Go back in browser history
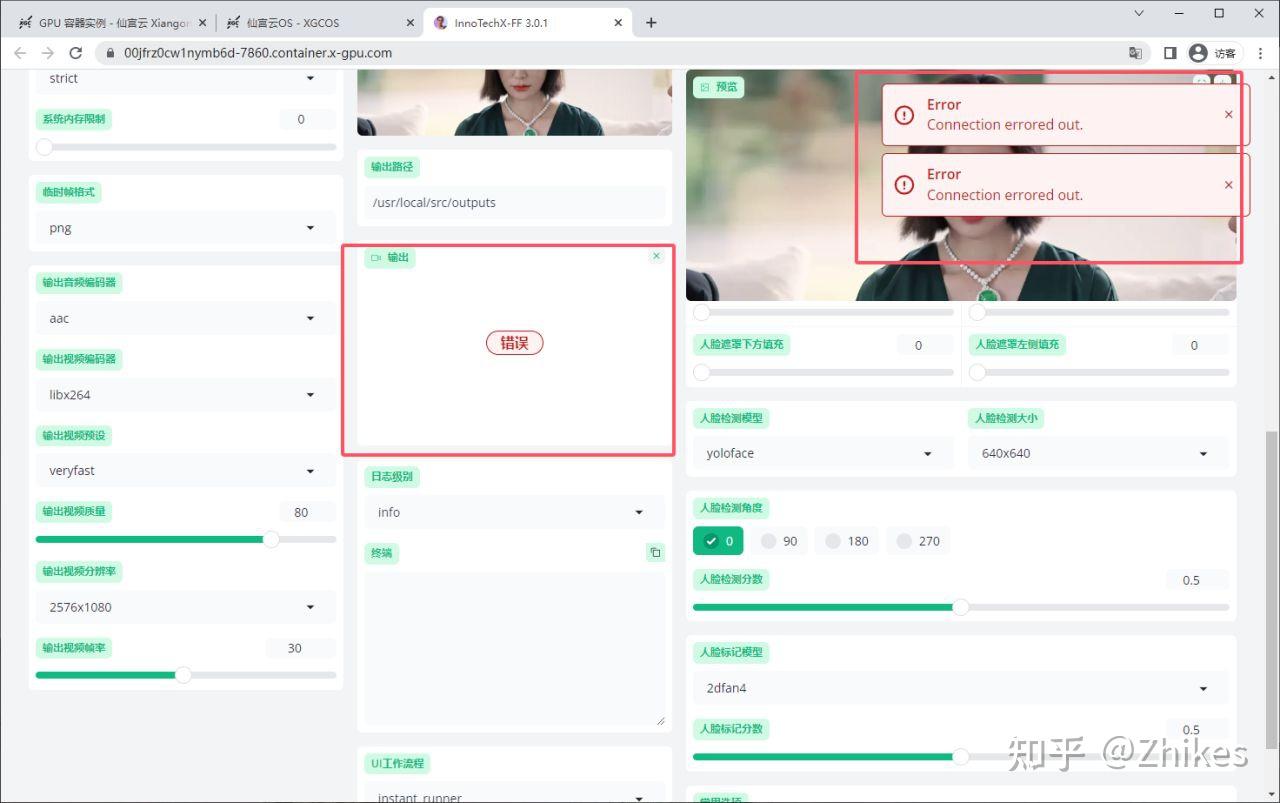Image resolution: width=1280 pixels, height=803 pixels. coord(20,53)
